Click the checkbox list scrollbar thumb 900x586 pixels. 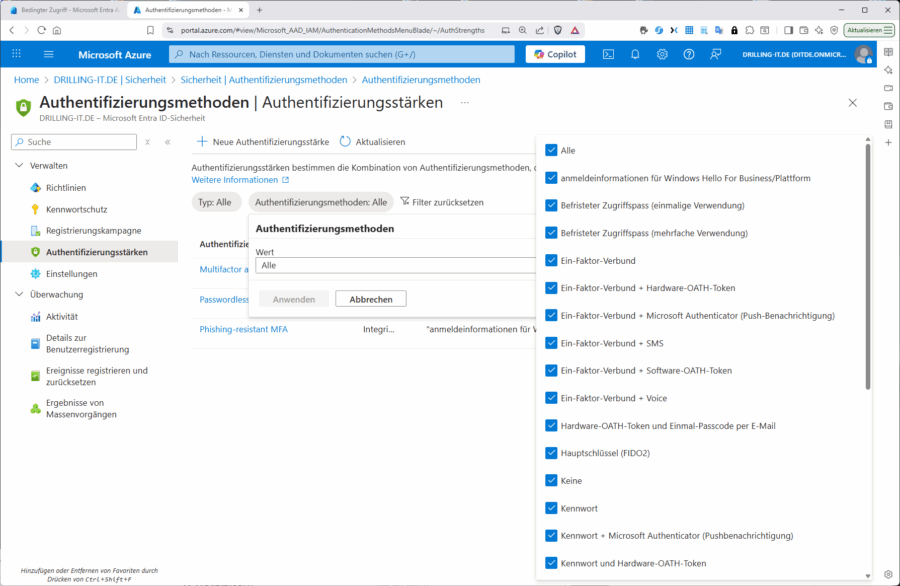click(x=867, y=266)
